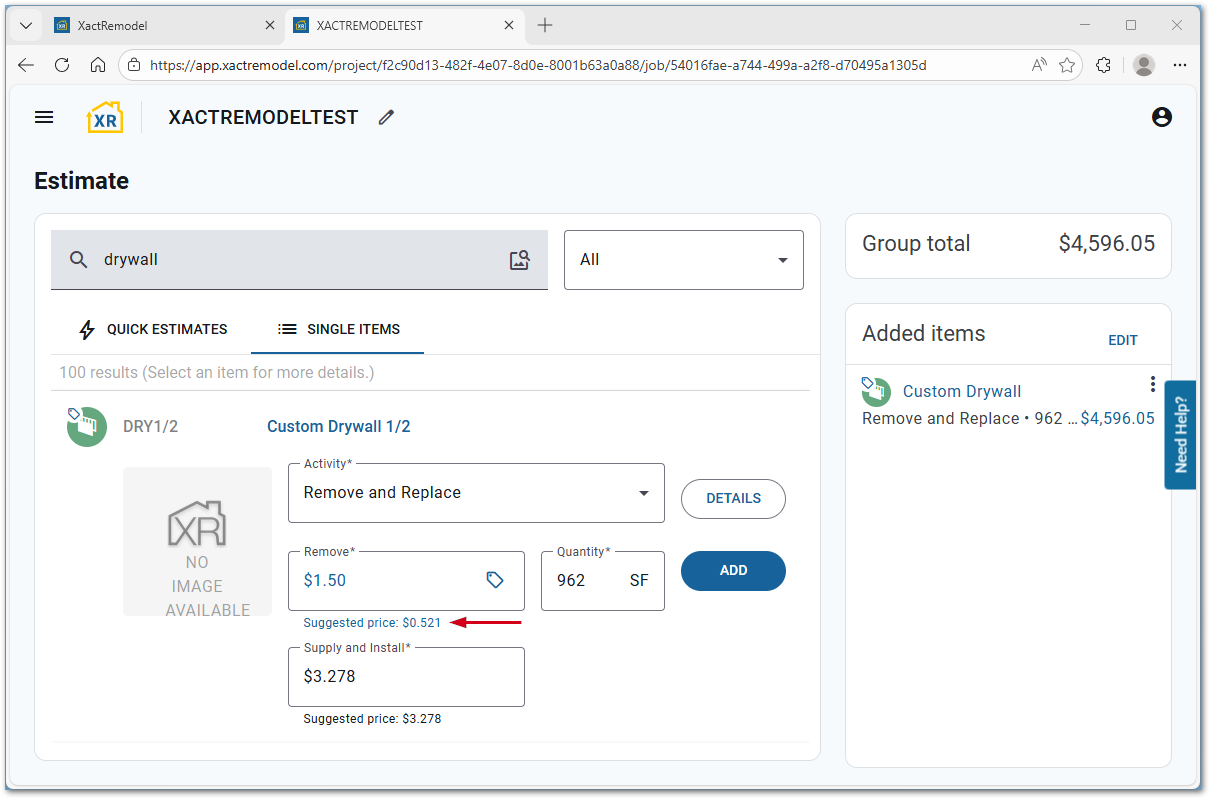
Task: Expand the All category filter dropdown
Action: [x=683, y=260]
